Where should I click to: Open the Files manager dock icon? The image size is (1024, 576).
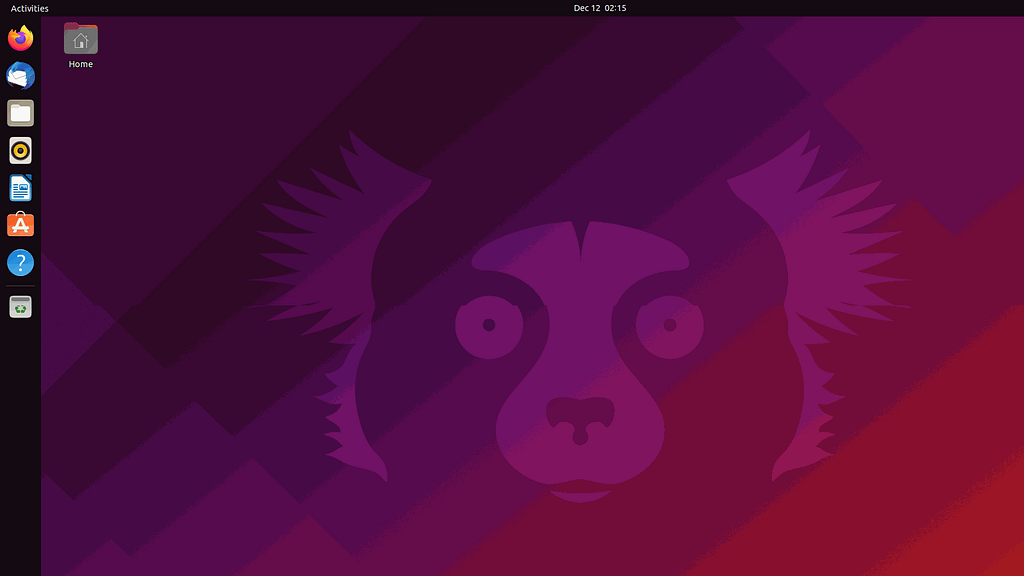click(20, 113)
